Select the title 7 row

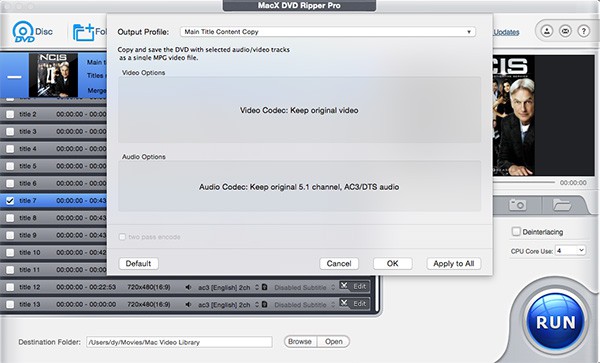pyautogui.click(x=54, y=200)
